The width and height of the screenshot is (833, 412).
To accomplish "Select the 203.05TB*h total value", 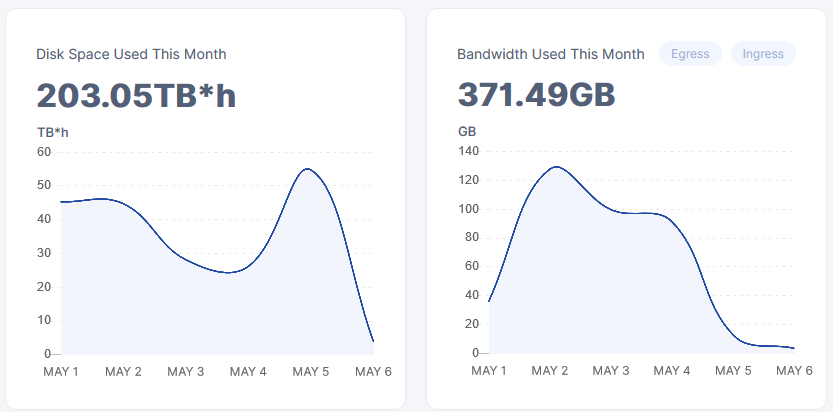I will click(136, 95).
